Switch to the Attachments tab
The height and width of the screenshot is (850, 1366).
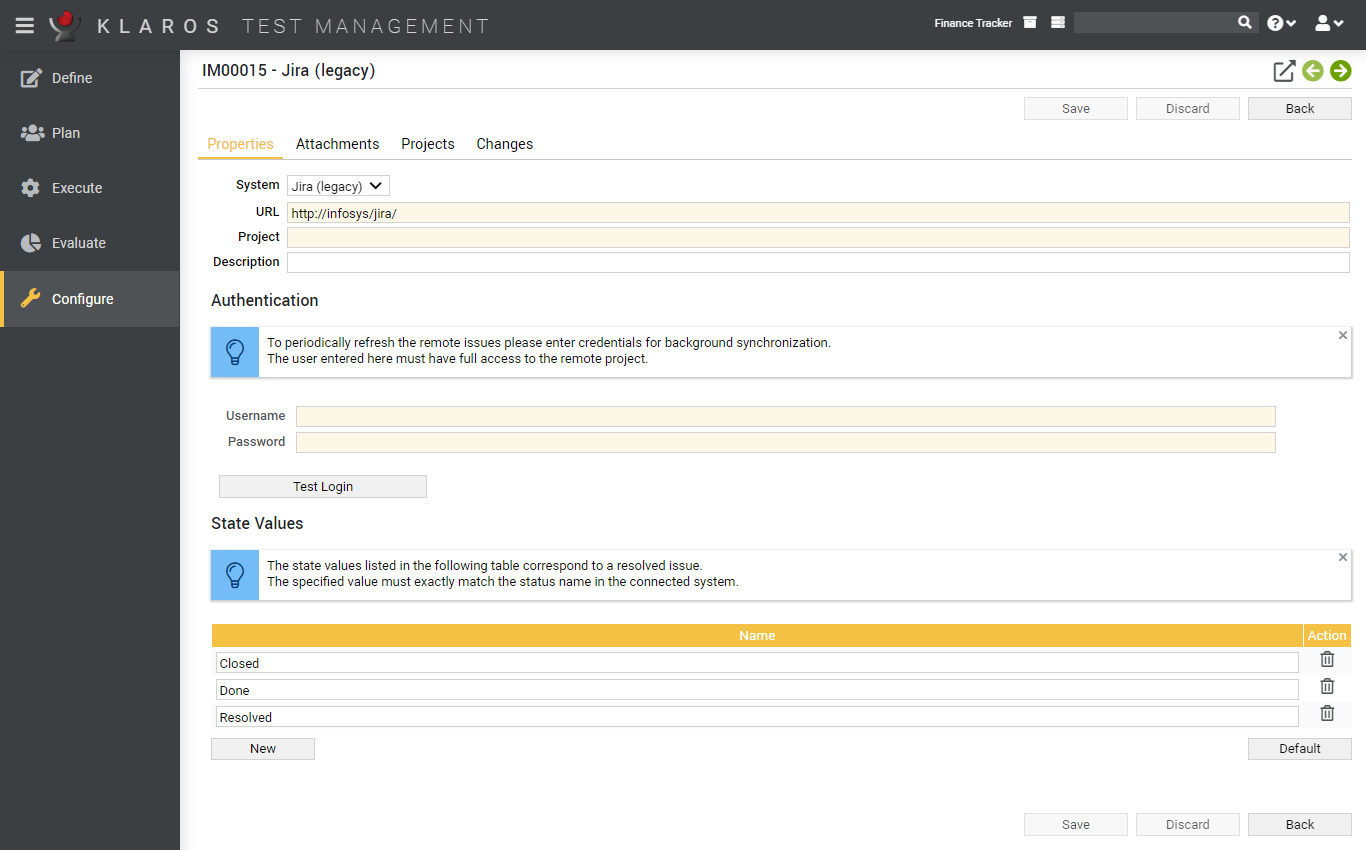click(337, 144)
